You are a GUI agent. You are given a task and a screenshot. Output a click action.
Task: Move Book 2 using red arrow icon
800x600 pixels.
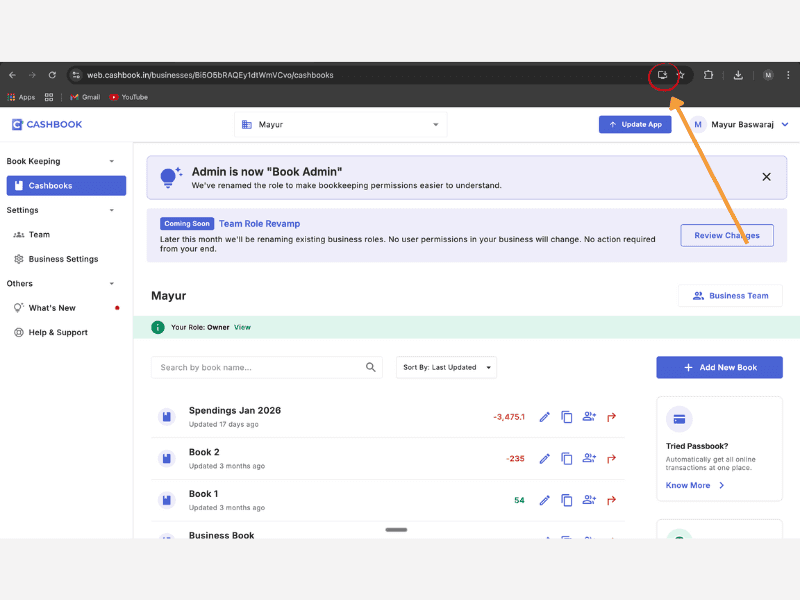point(611,459)
